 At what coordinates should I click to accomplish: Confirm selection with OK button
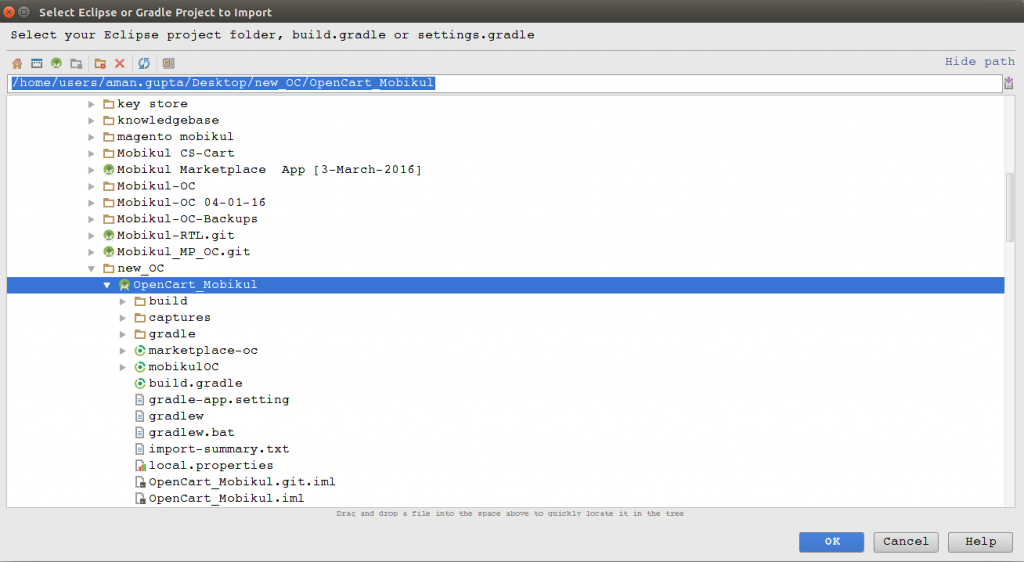point(831,542)
